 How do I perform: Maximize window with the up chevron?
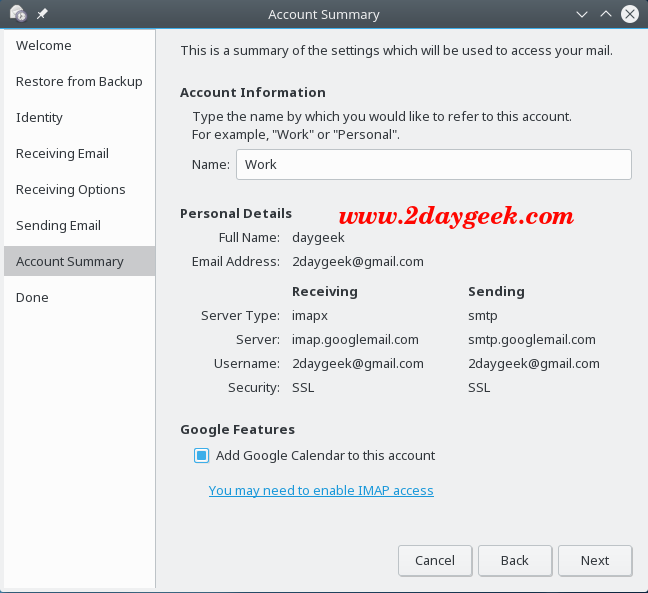[x=606, y=14]
